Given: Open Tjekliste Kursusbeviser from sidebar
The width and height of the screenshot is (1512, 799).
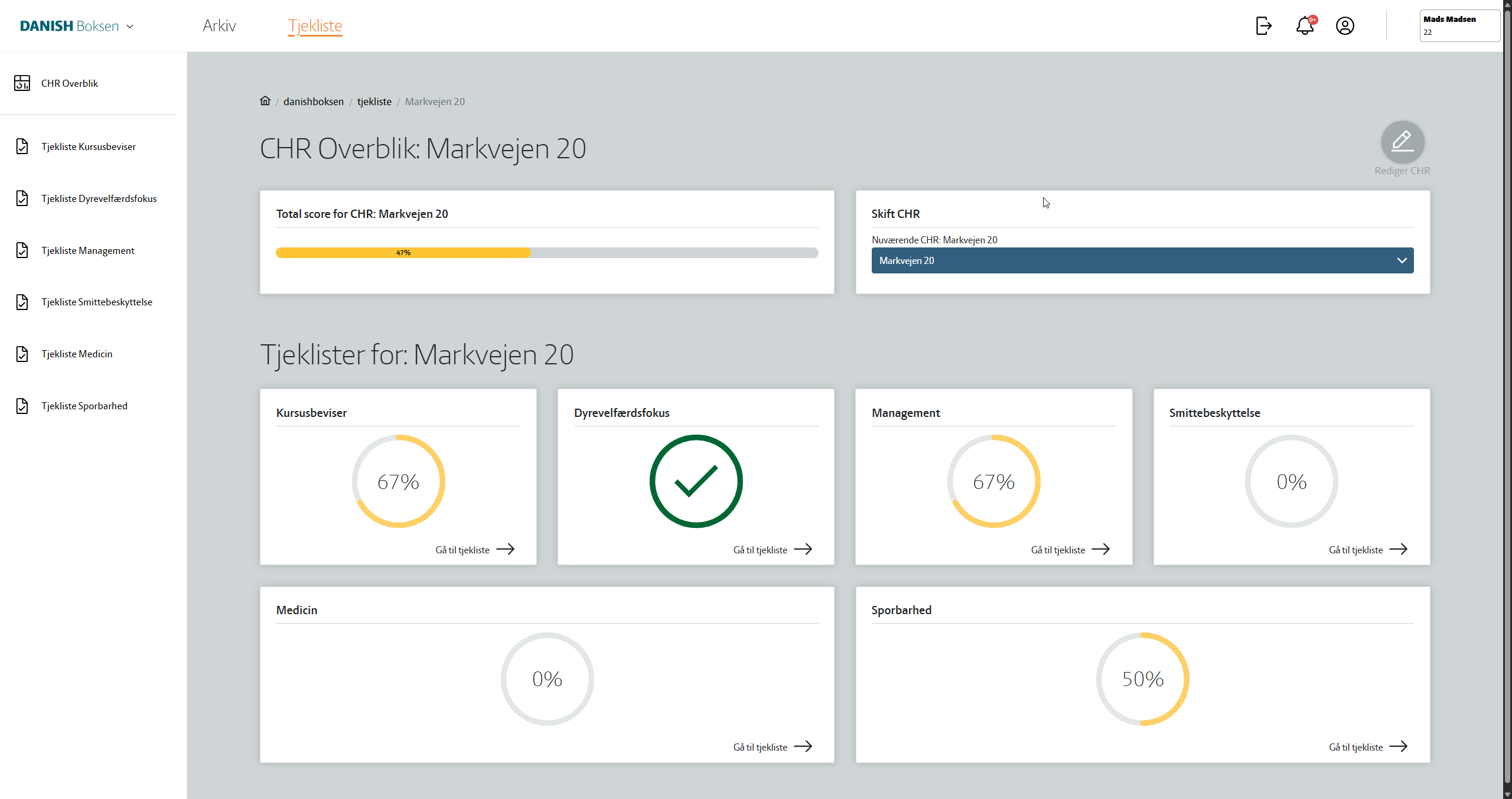Looking at the screenshot, I should (x=88, y=146).
